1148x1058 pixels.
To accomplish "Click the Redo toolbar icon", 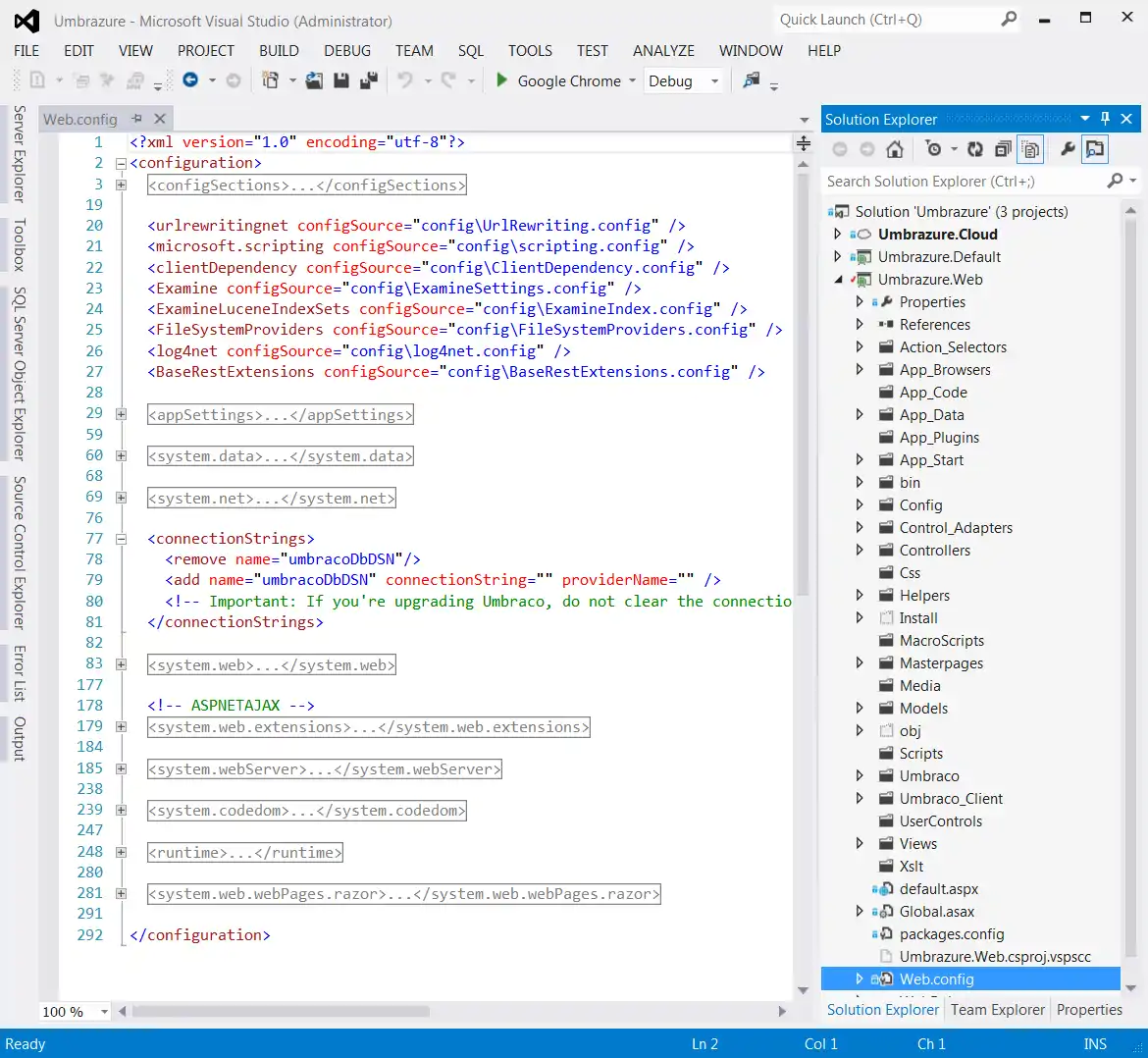I will click(448, 80).
